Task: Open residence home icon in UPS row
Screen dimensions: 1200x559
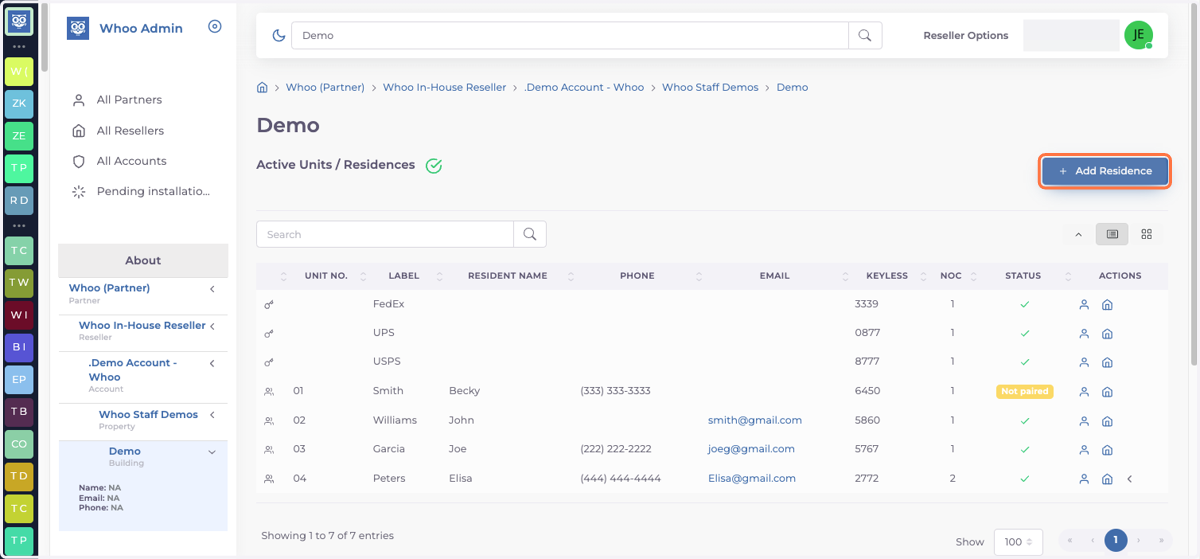Action: click(x=1107, y=333)
